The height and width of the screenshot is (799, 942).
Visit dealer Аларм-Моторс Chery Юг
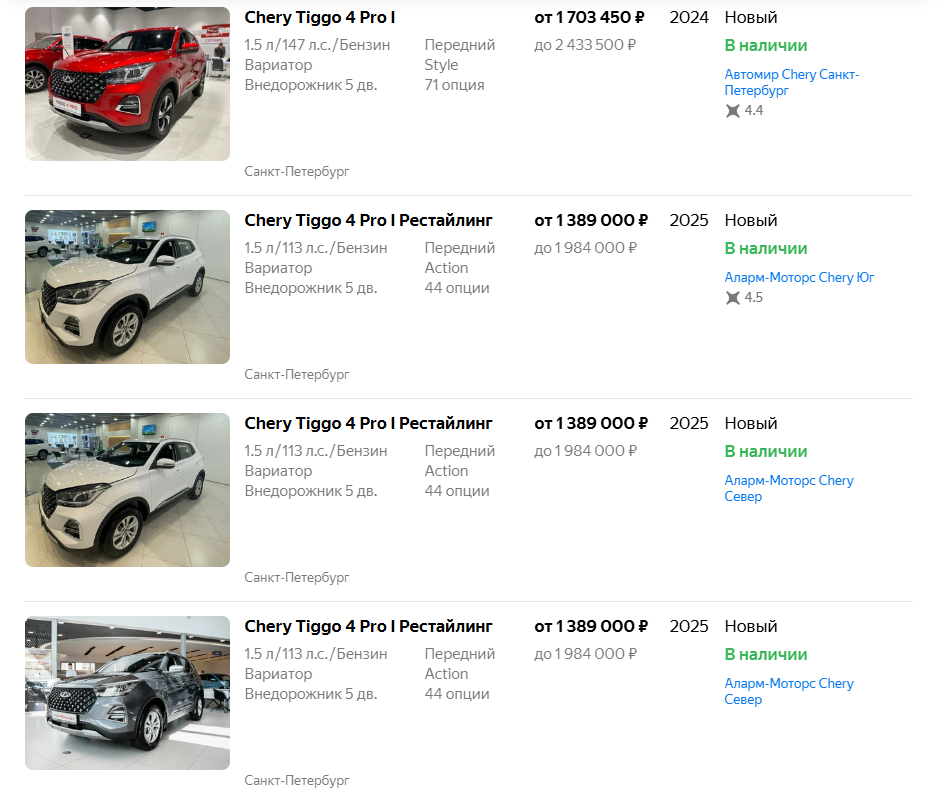tap(799, 278)
